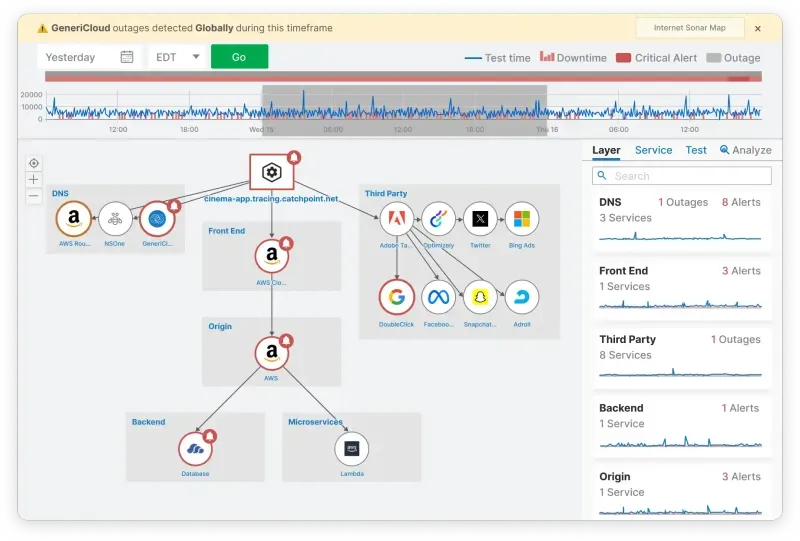Open the calendar date picker icon
Viewport: 800px width, 541px height.
coord(127,57)
